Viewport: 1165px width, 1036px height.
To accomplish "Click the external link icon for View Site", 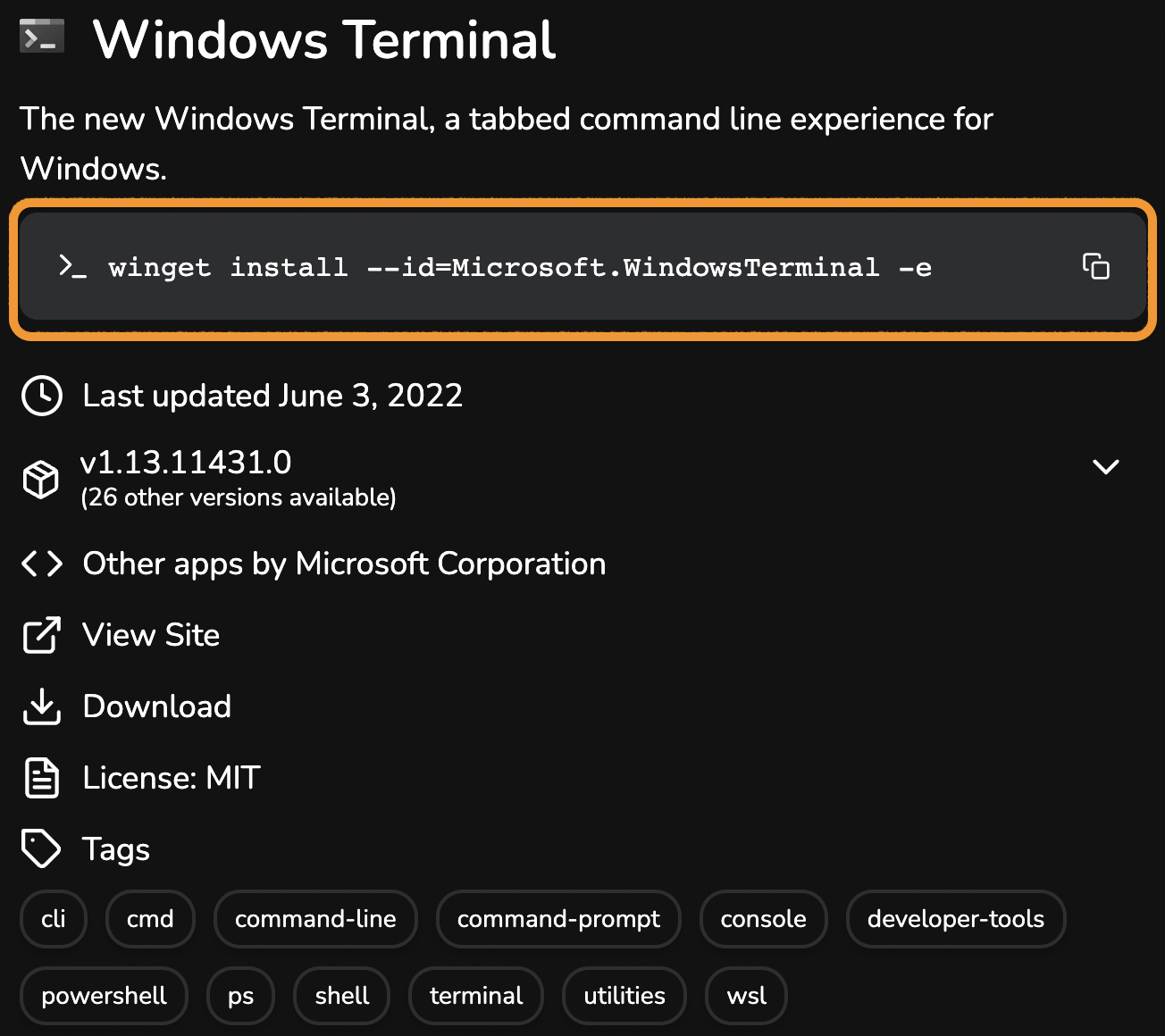I will (42, 635).
